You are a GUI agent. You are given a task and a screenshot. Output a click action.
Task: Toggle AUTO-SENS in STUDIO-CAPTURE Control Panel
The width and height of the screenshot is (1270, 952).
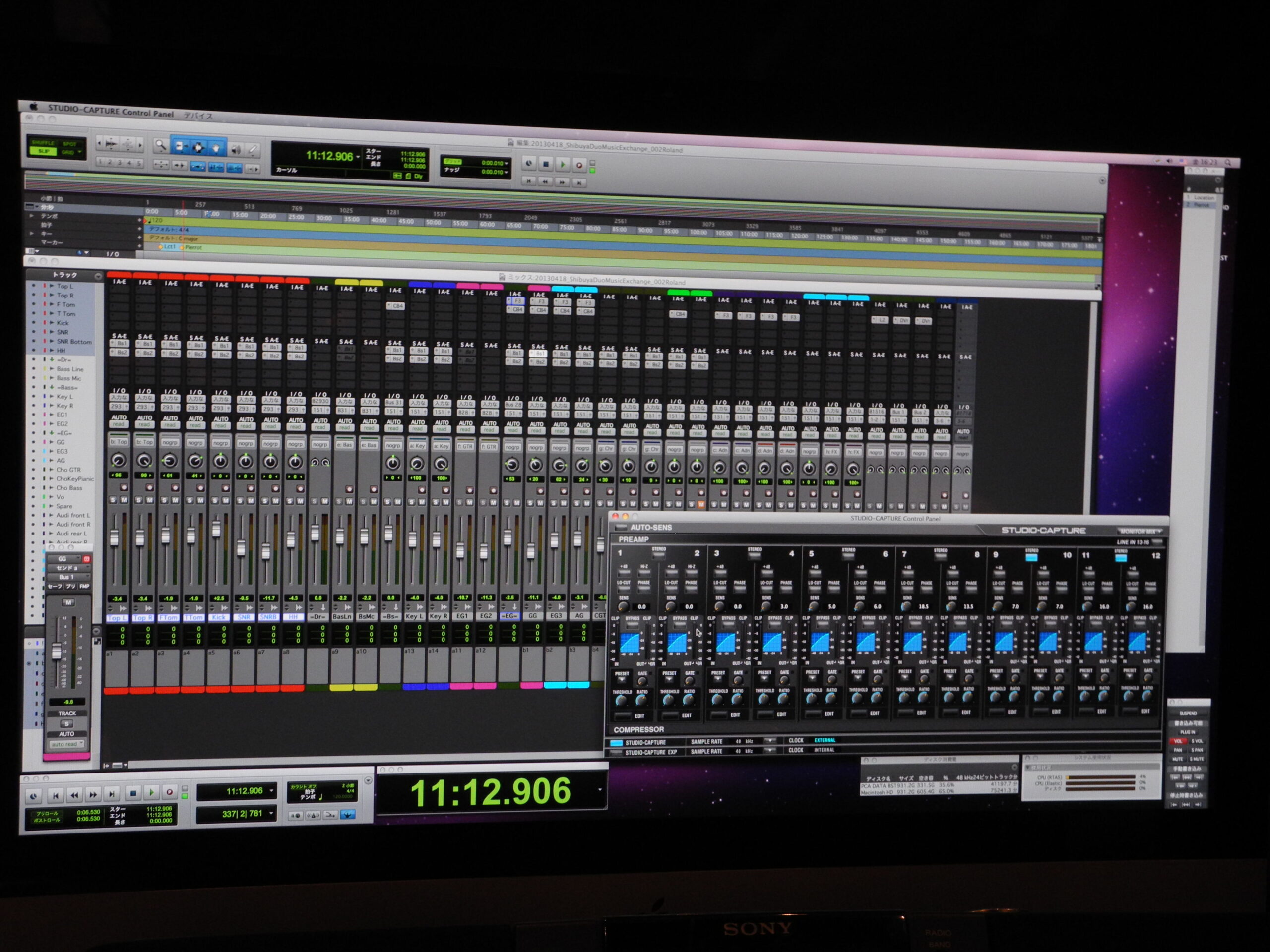(622, 528)
